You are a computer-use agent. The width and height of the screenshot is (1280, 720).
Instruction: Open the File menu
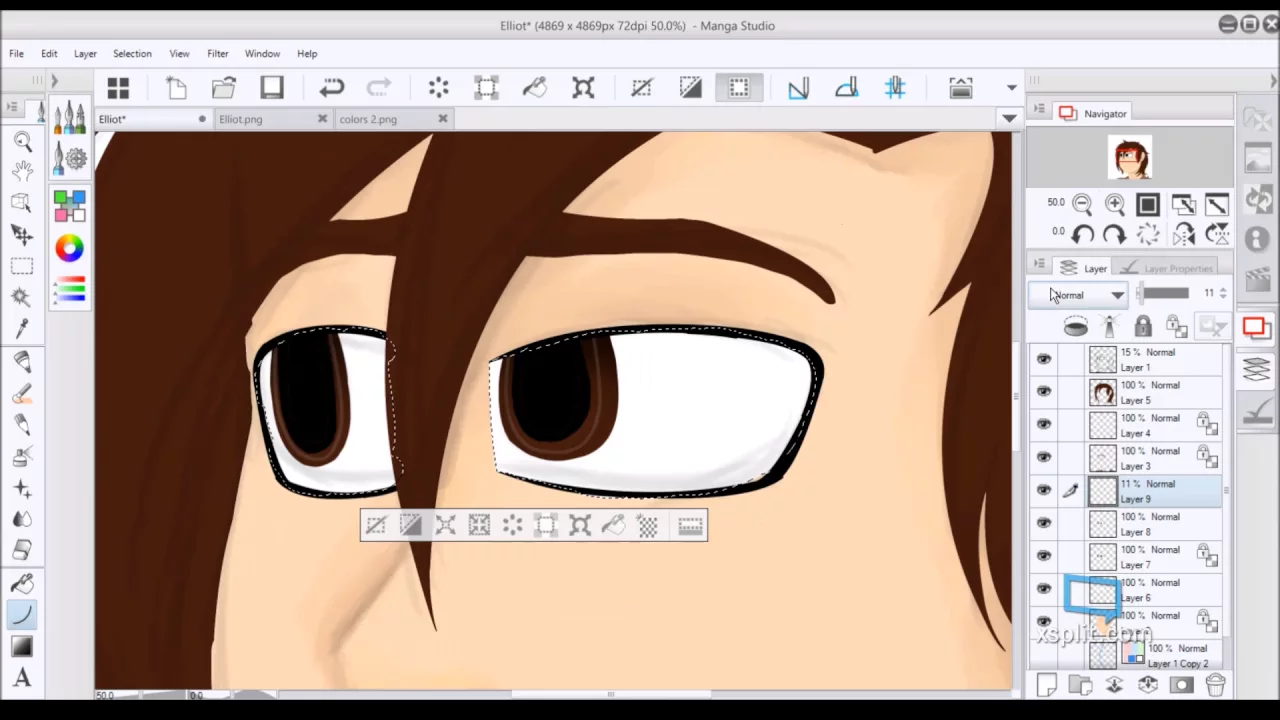coord(17,53)
